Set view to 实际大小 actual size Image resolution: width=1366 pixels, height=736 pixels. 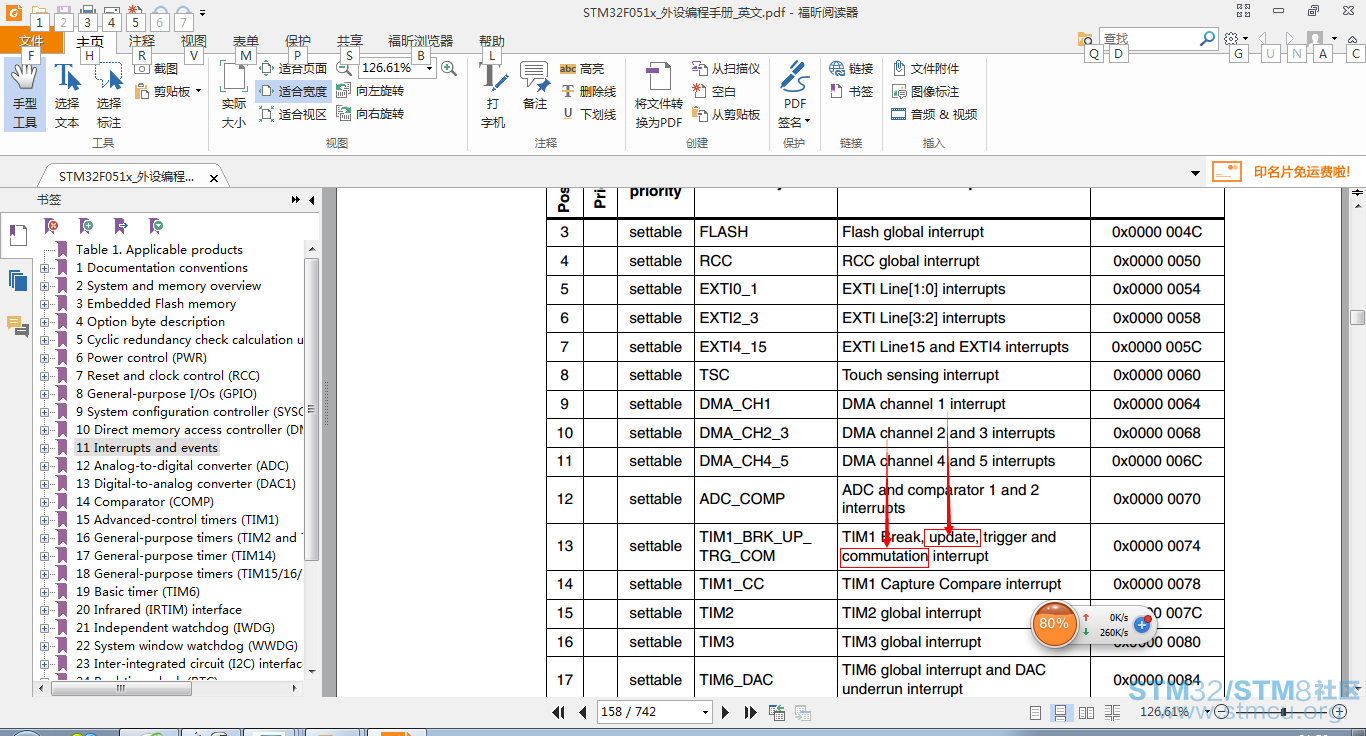point(234,95)
